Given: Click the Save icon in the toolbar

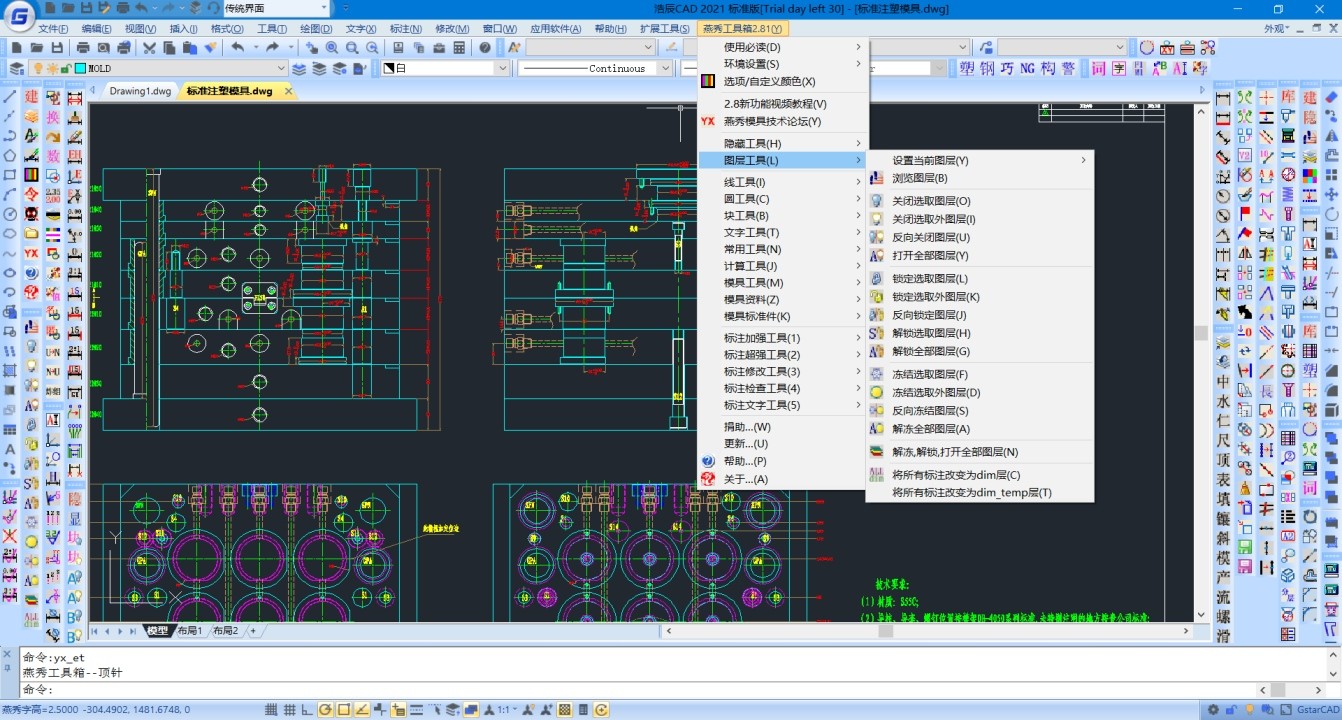Looking at the screenshot, I should point(57,47).
